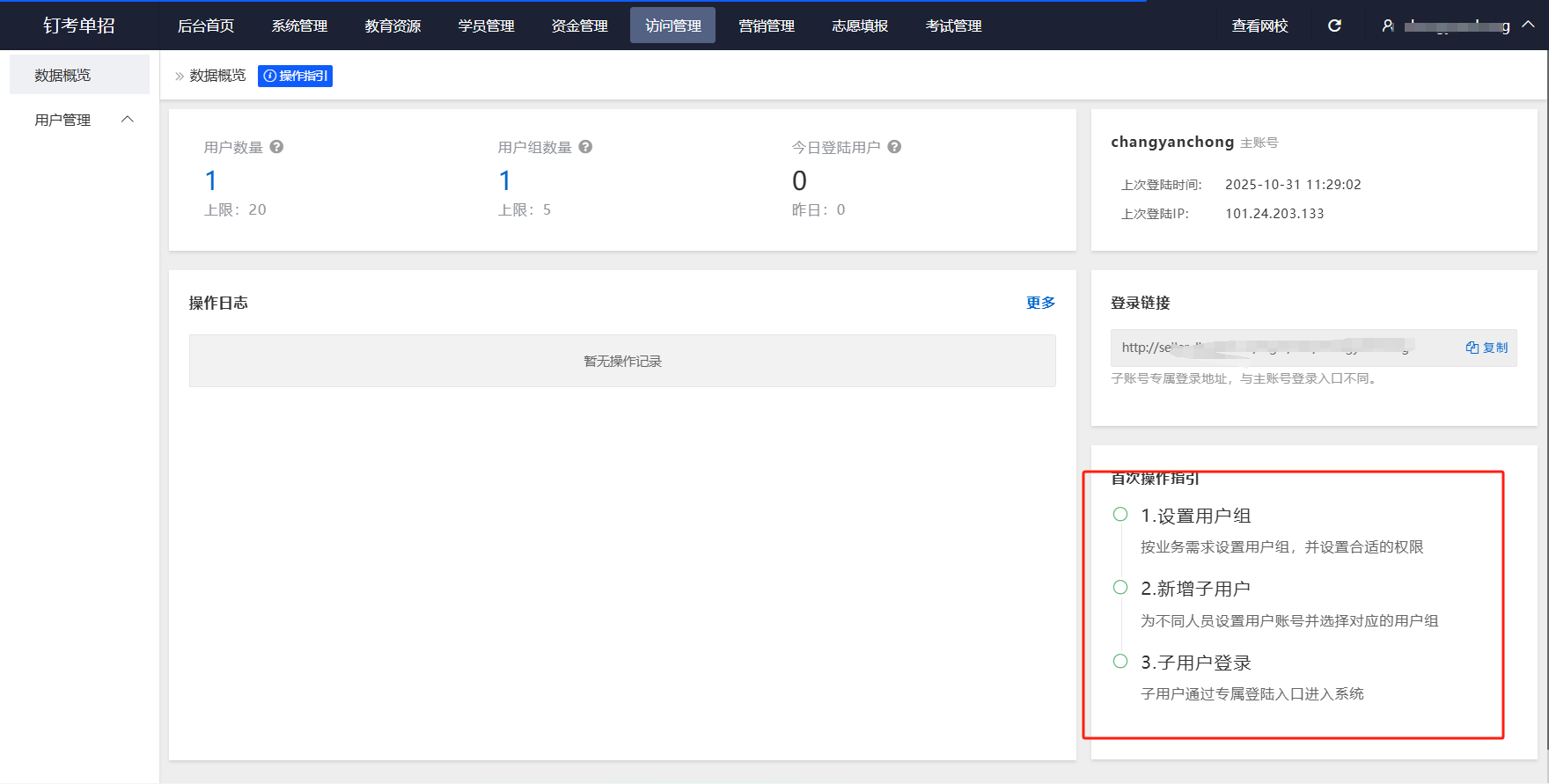Click the 查看网校 button
1549x784 pixels.
point(1259,26)
